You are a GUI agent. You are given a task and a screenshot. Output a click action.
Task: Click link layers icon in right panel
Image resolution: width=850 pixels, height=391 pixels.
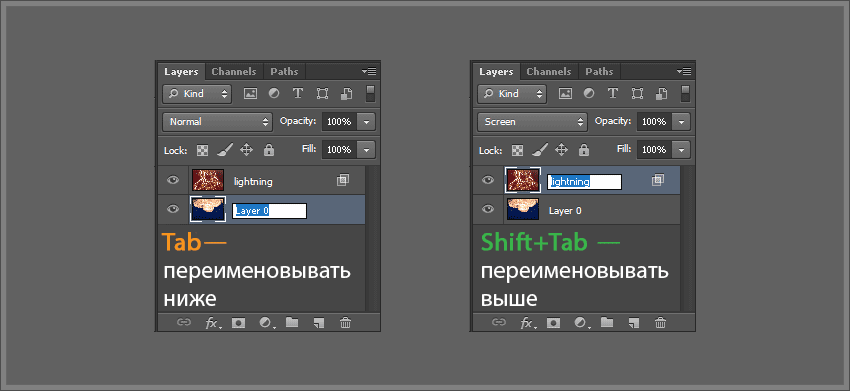pos(499,323)
